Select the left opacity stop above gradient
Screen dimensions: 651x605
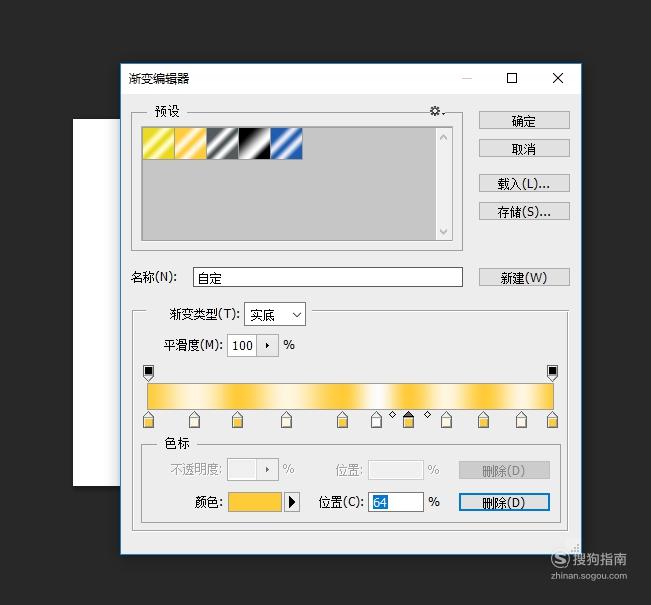[x=148, y=372]
